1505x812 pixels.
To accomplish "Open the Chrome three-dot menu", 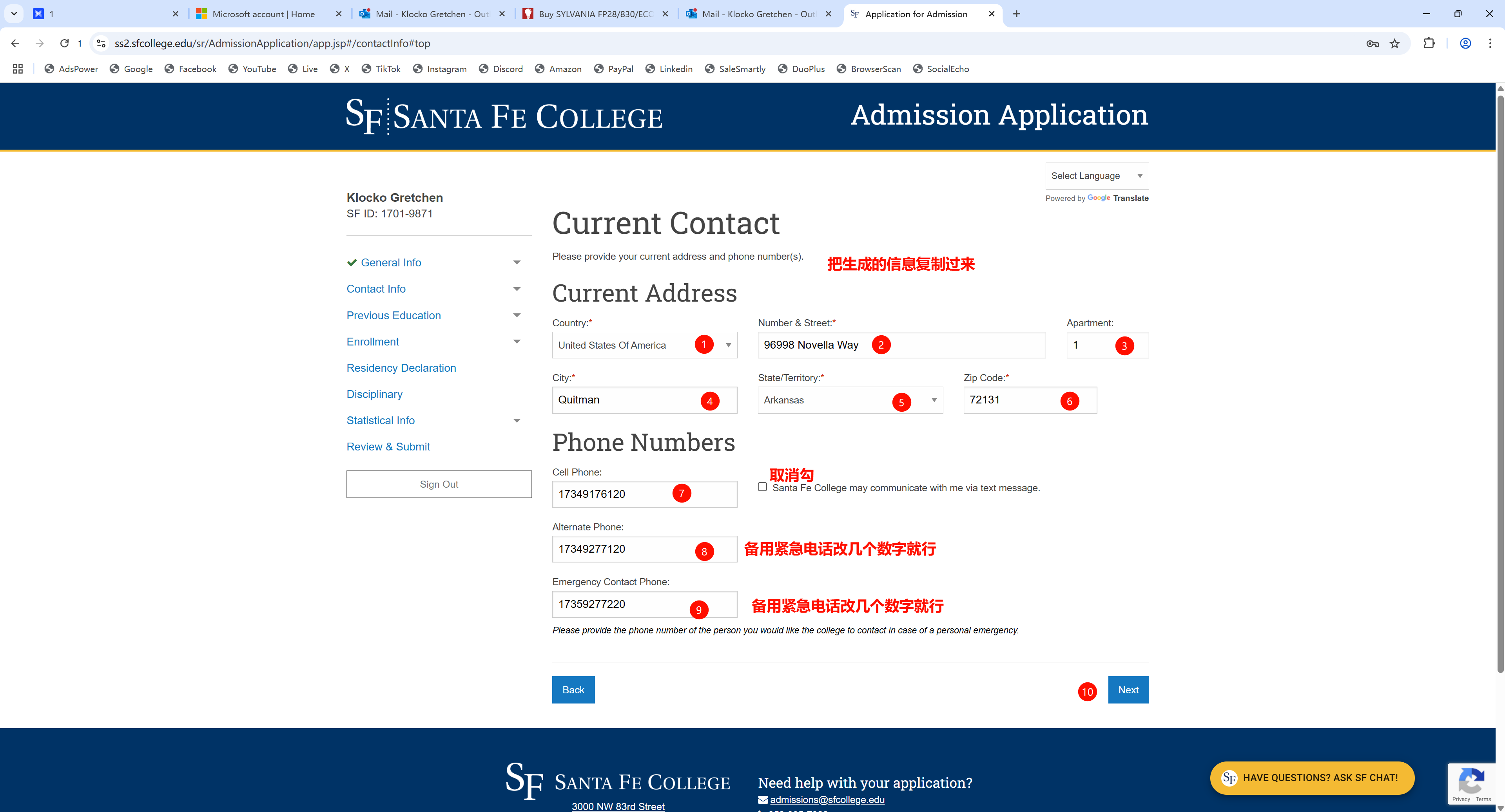I will [1490, 43].
